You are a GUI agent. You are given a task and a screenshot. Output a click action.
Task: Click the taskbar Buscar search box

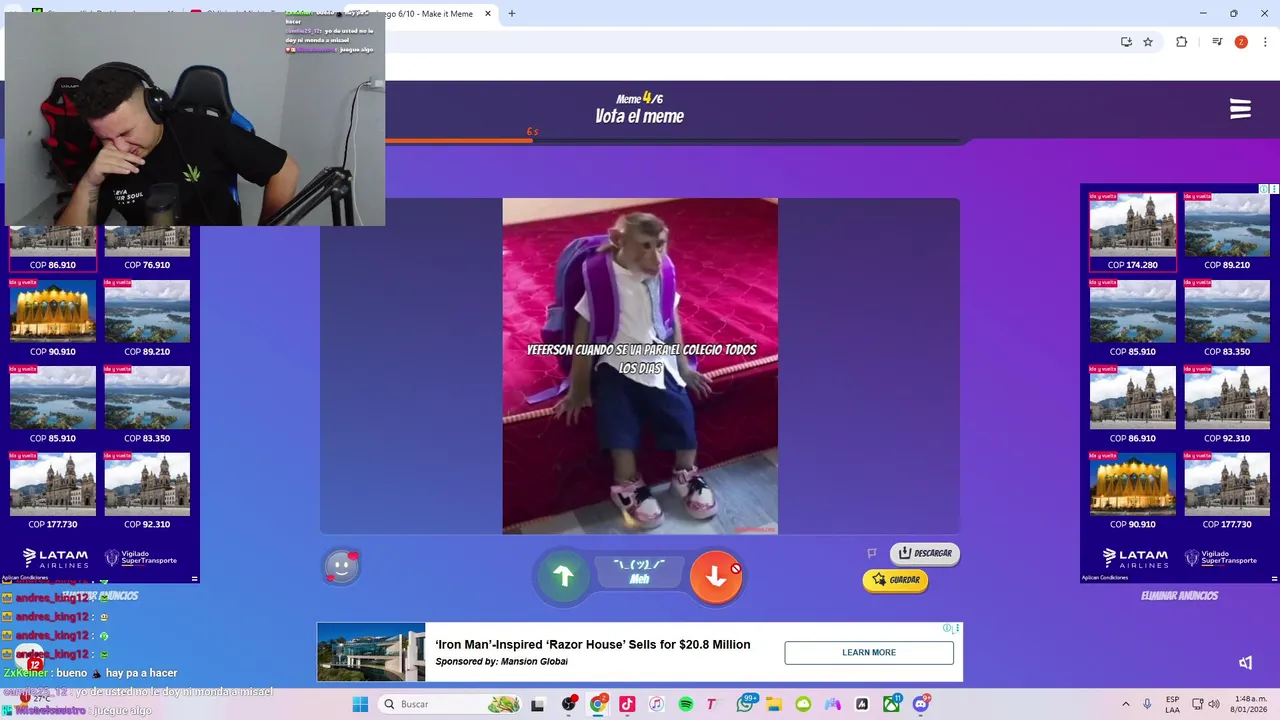point(452,704)
